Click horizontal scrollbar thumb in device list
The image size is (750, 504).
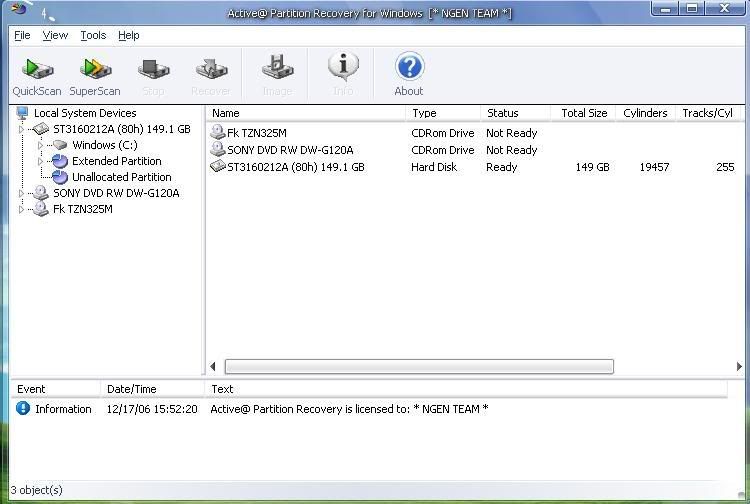pyautogui.click(x=419, y=367)
